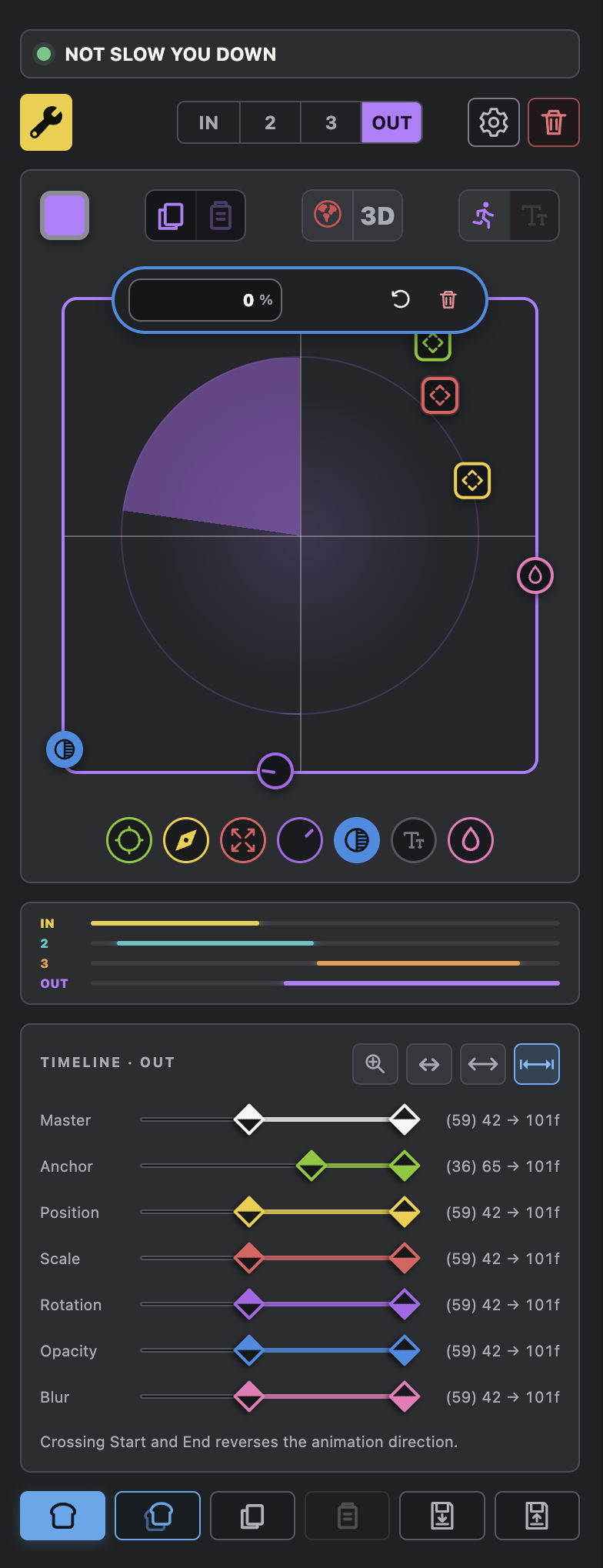Click the Rotation start keyframe diamond
This screenshot has width=603, height=1568.
coord(249,1304)
